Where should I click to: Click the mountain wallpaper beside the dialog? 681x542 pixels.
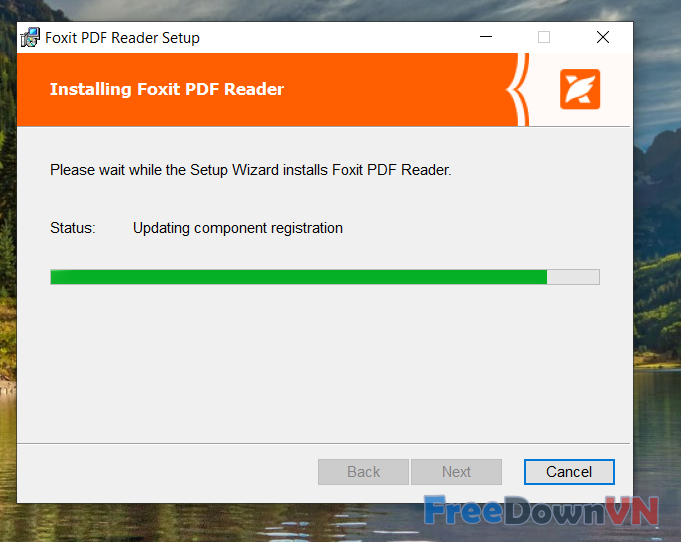(657, 261)
